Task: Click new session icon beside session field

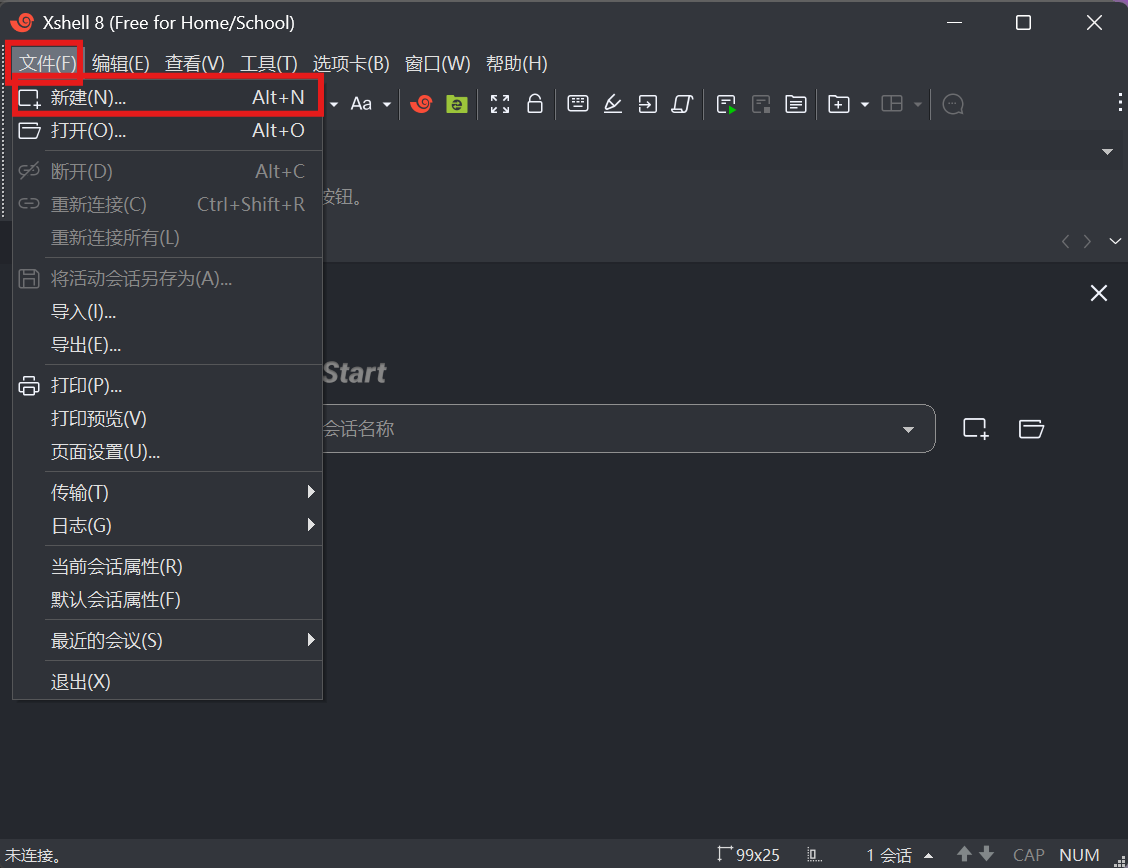Action: pos(976,429)
